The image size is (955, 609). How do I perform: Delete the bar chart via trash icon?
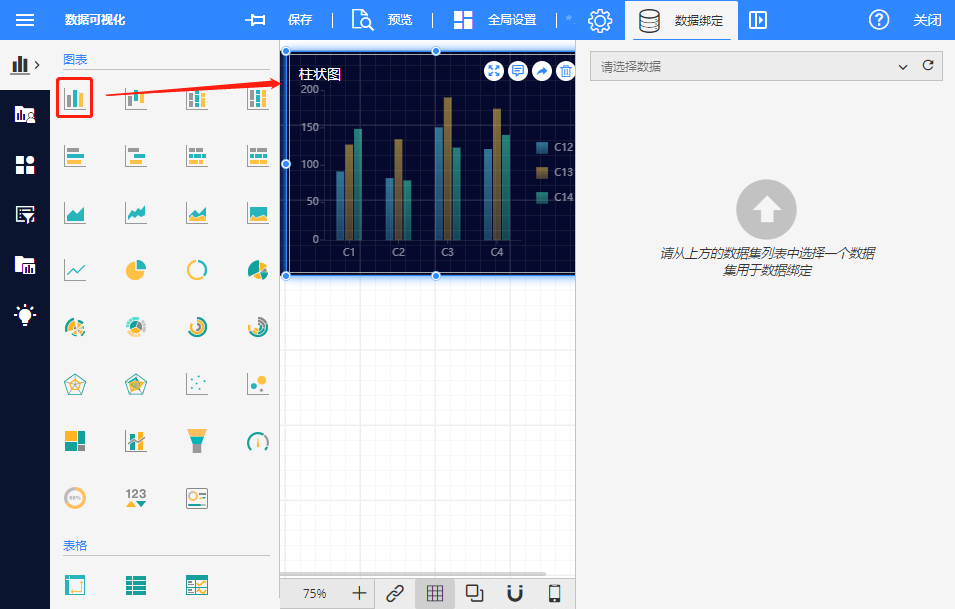[x=565, y=70]
